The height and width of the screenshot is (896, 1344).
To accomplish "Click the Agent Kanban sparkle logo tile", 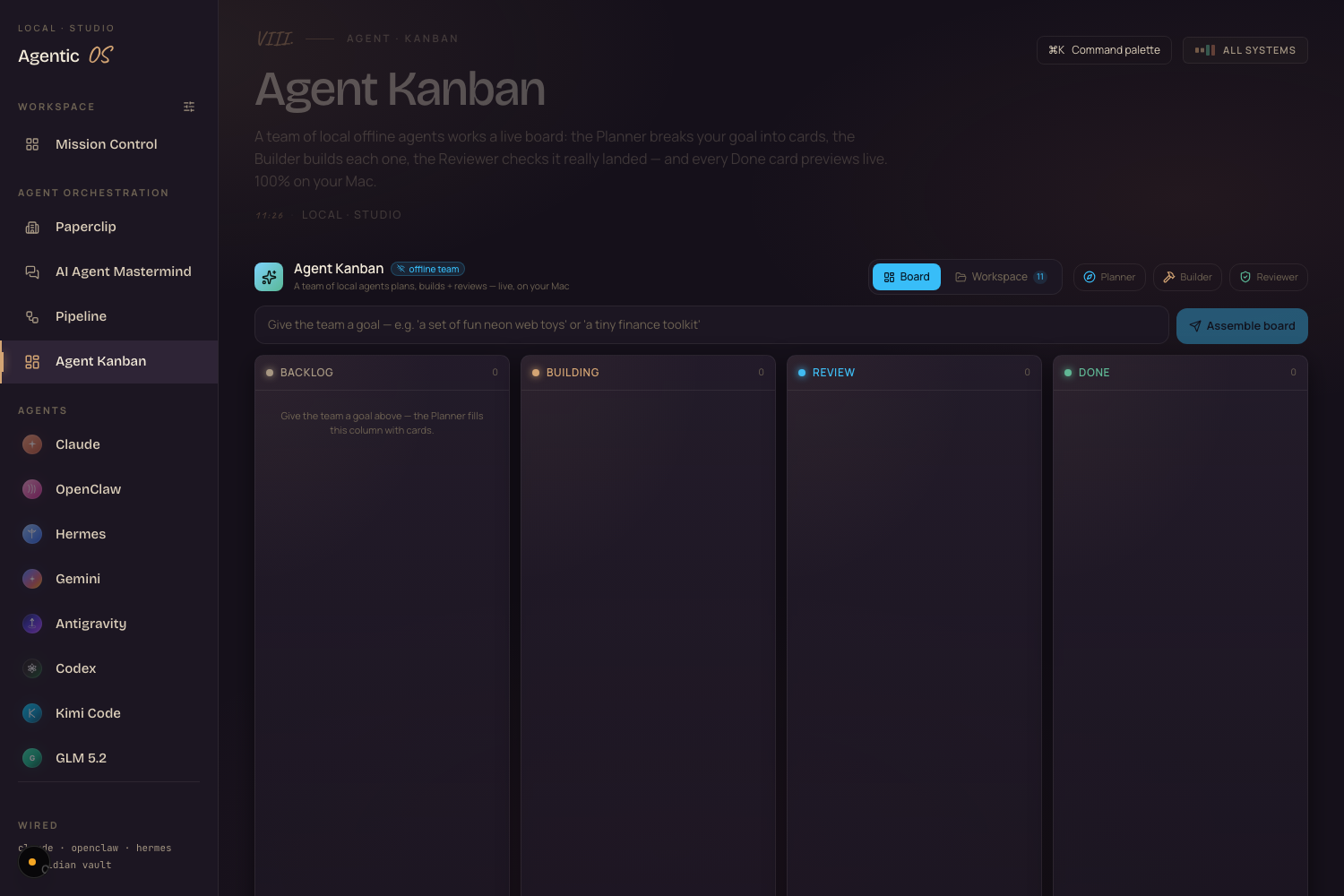I will [269, 277].
